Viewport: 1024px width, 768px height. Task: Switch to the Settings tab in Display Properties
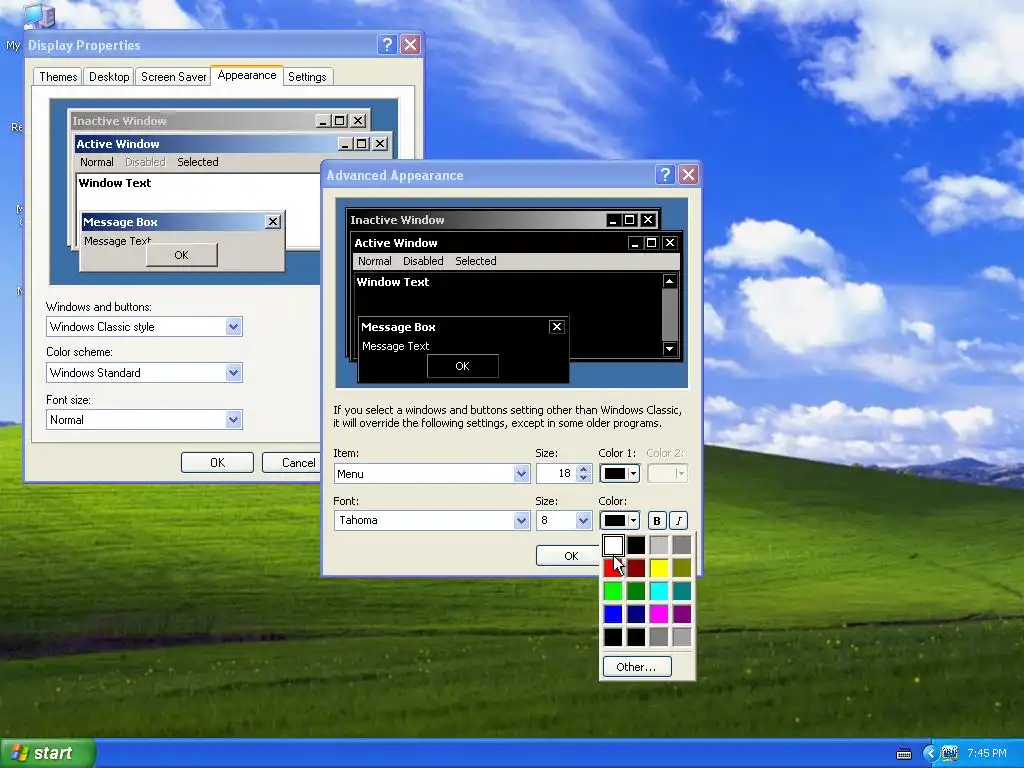point(307,76)
